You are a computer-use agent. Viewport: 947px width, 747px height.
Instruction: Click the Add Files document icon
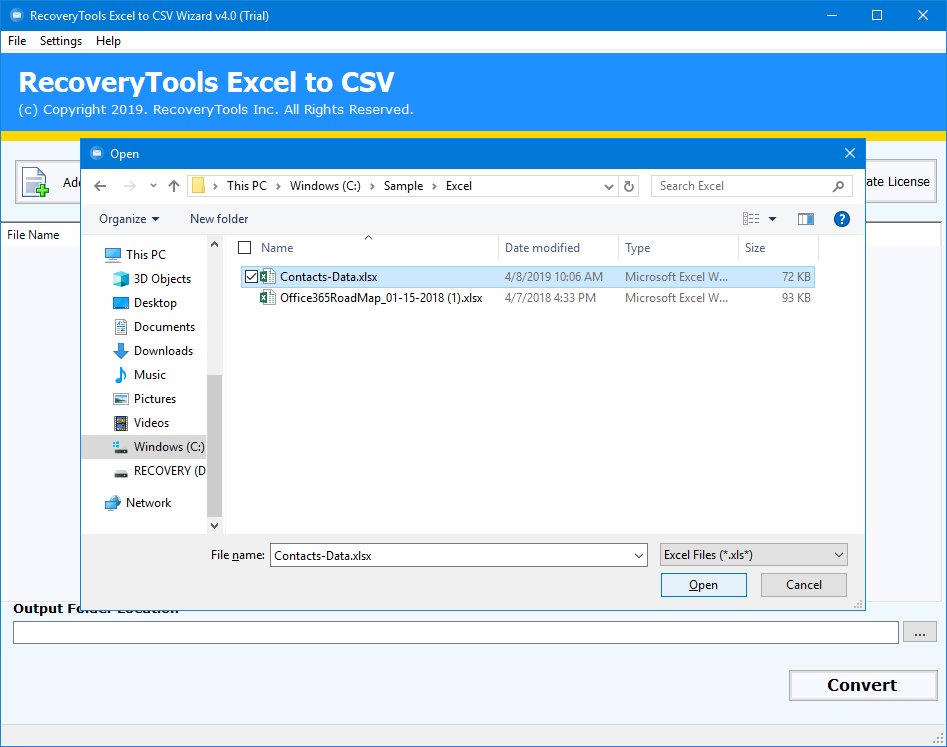tap(35, 182)
